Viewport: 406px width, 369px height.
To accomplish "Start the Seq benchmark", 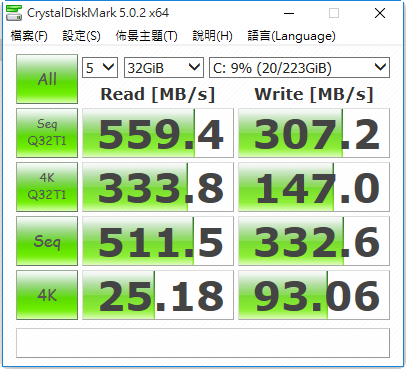I will [47, 241].
